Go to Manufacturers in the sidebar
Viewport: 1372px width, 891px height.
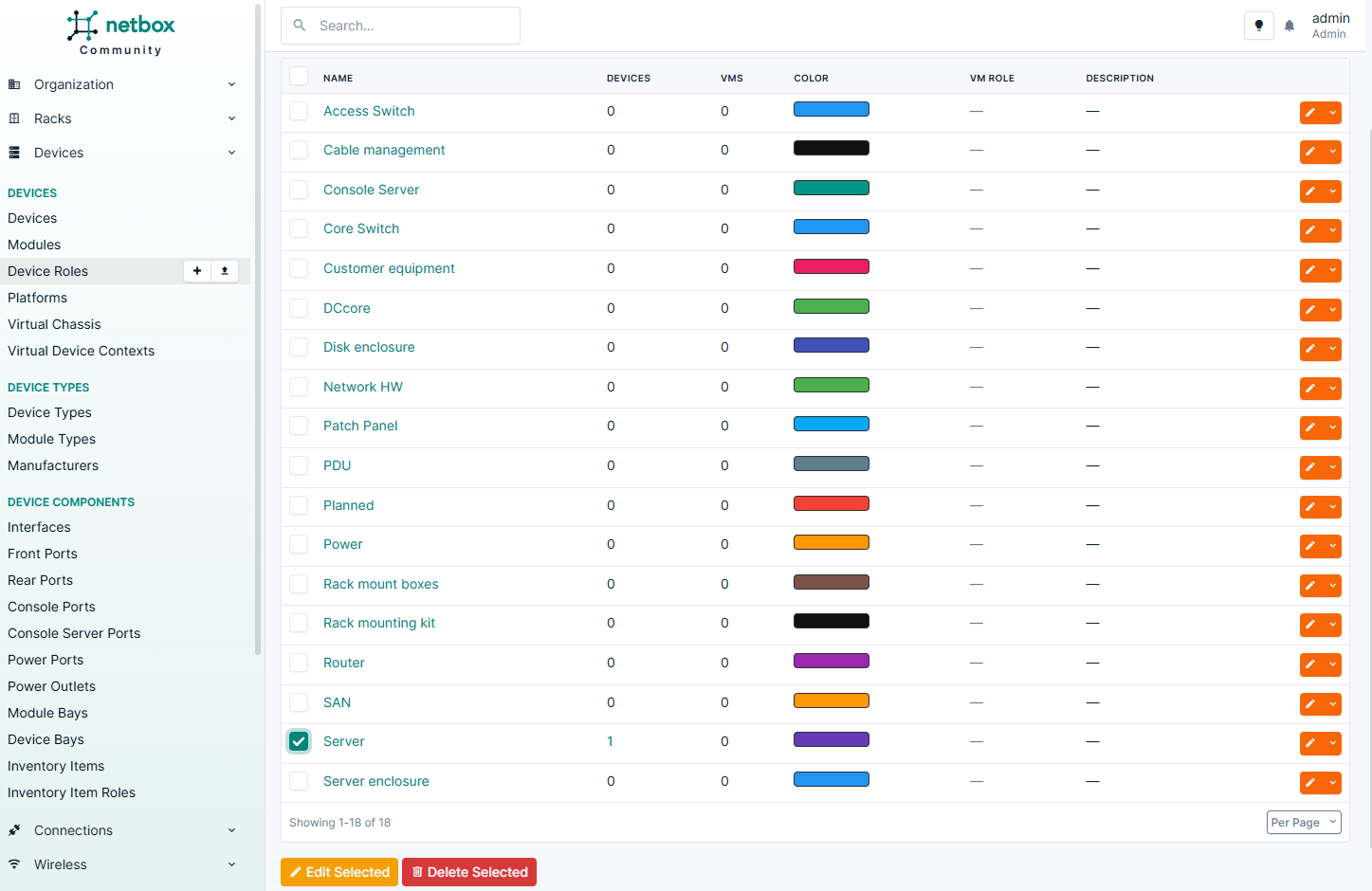point(53,465)
